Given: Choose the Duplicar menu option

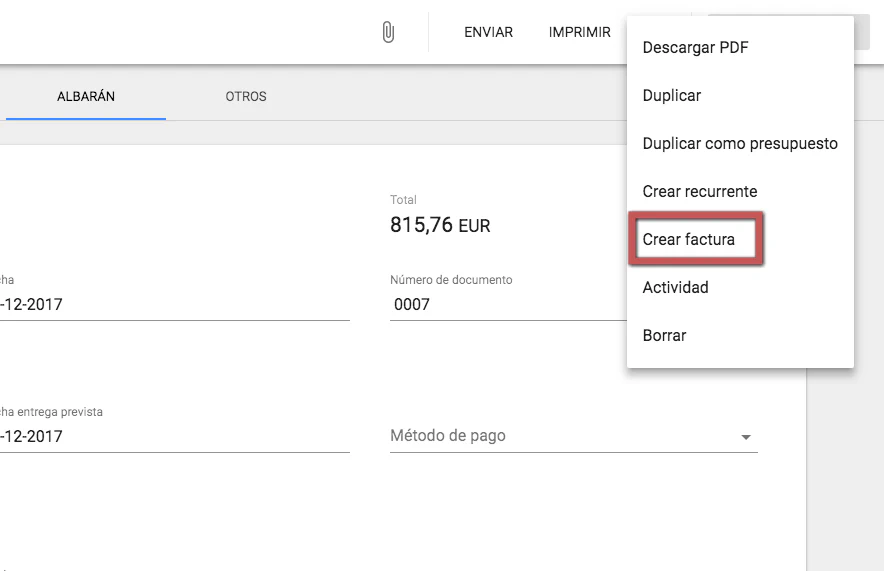Looking at the screenshot, I should (671, 96).
